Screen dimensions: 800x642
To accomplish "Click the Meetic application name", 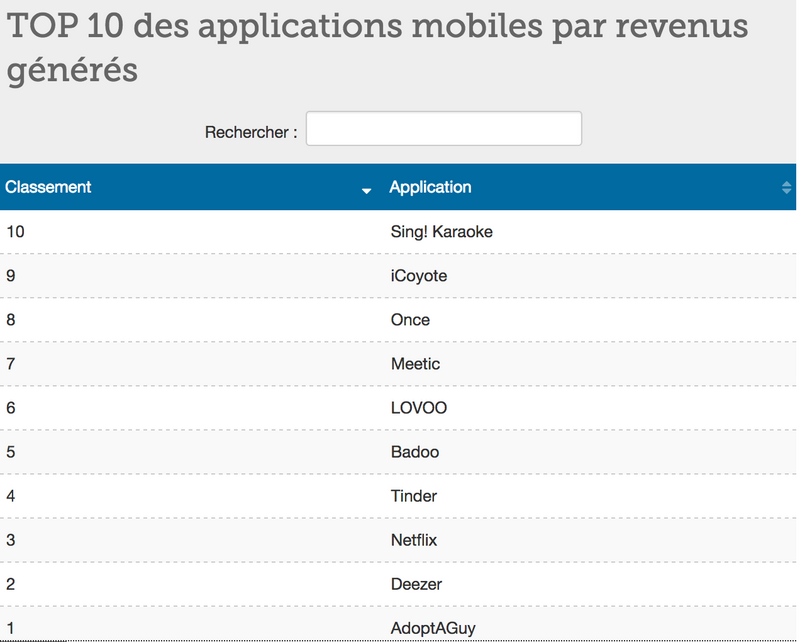I will (x=415, y=364).
